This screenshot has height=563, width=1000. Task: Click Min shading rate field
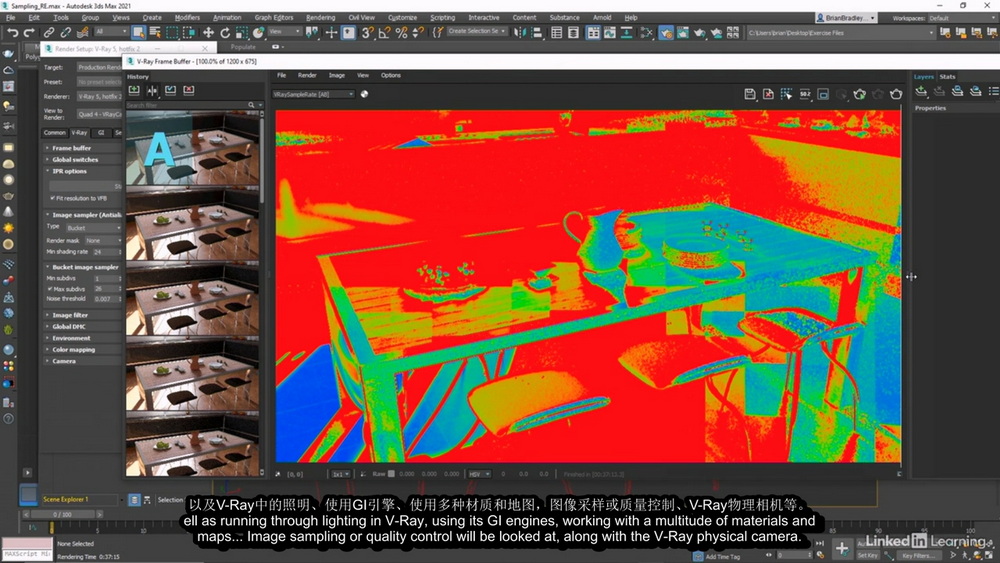coord(107,252)
